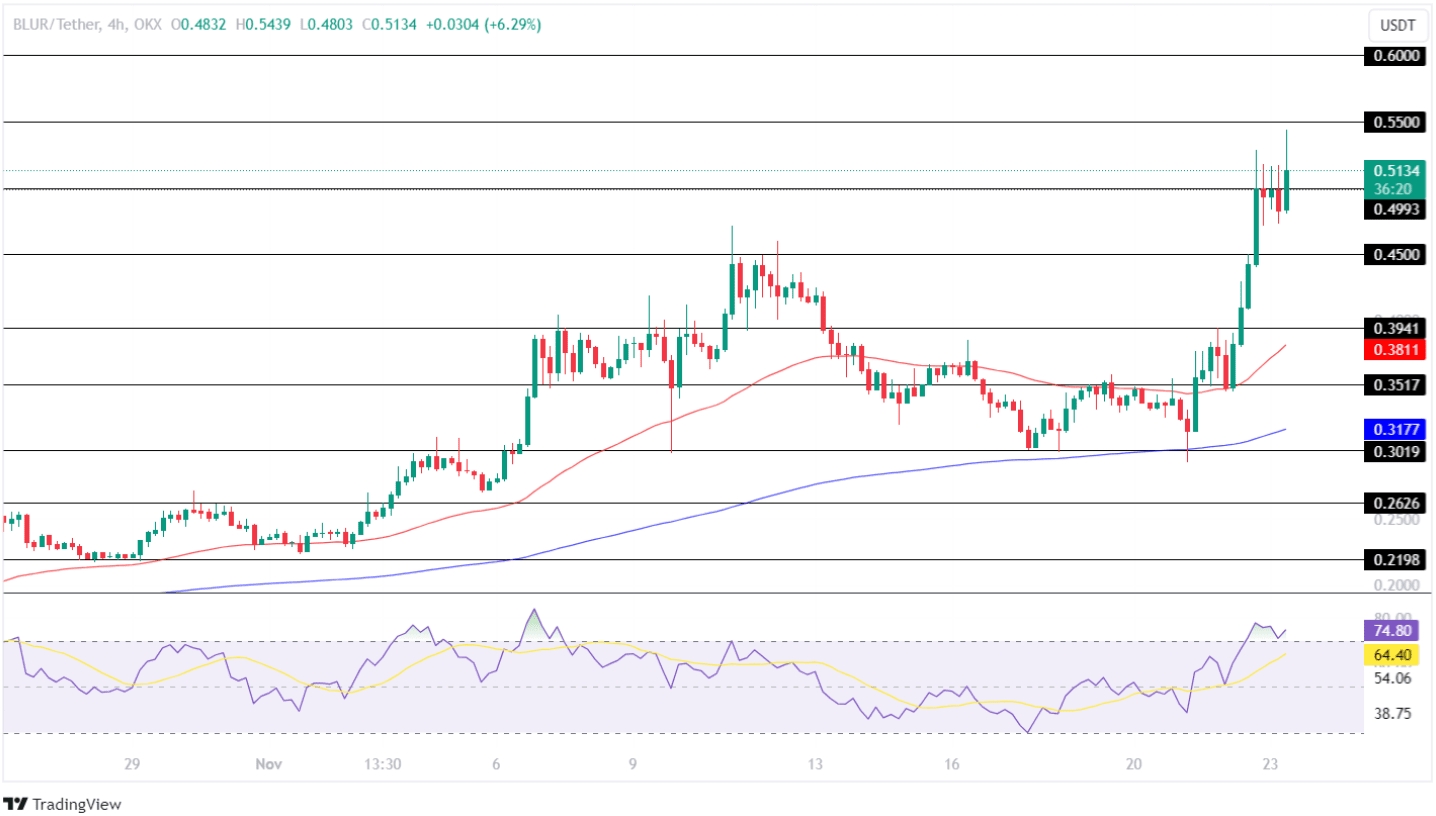Click the TradingView logo icon
The image size is (1436, 816).
16,804
